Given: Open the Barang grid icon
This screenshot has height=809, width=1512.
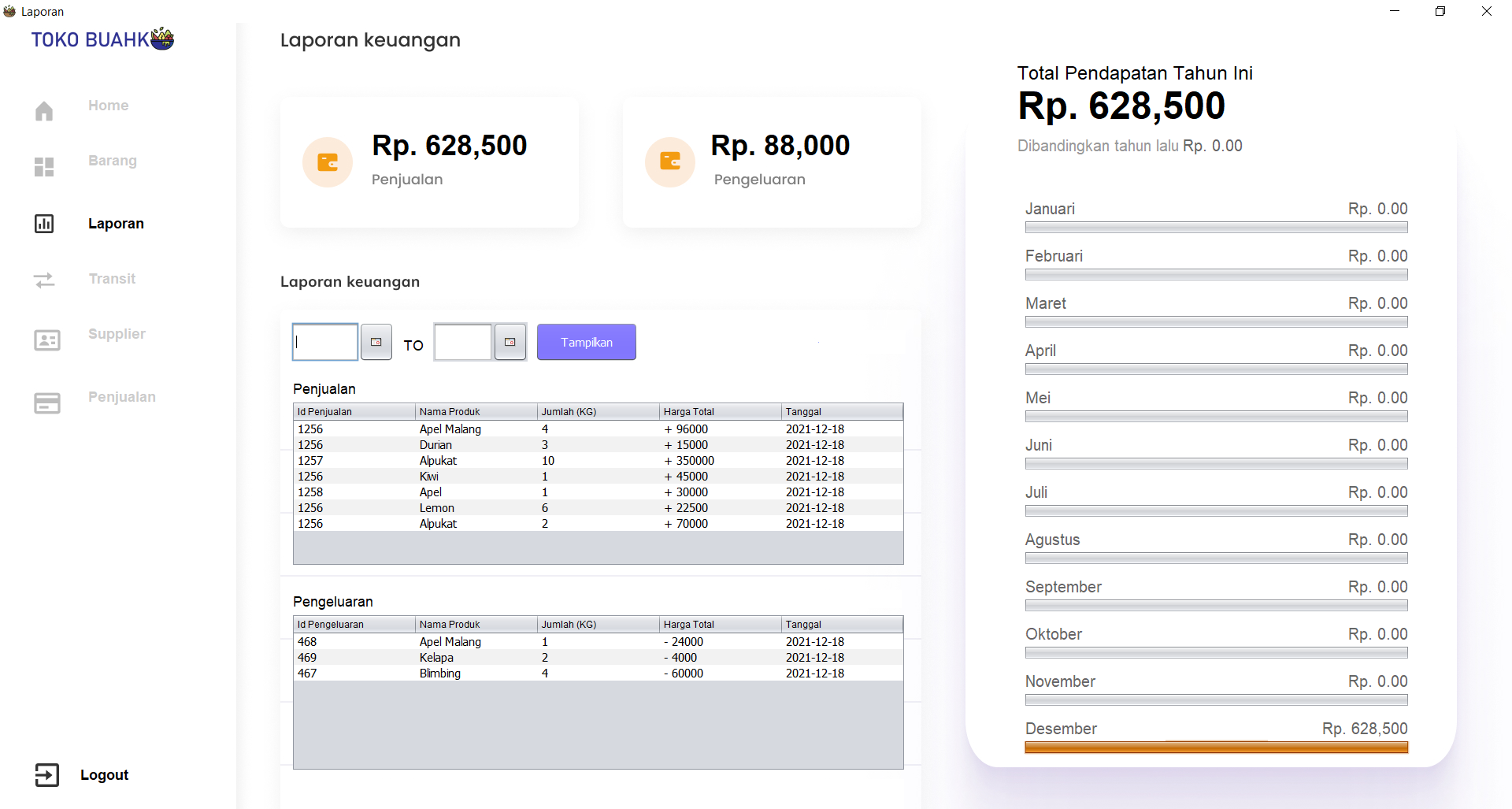Looking at the screenshot, I should tap(44, 166).
